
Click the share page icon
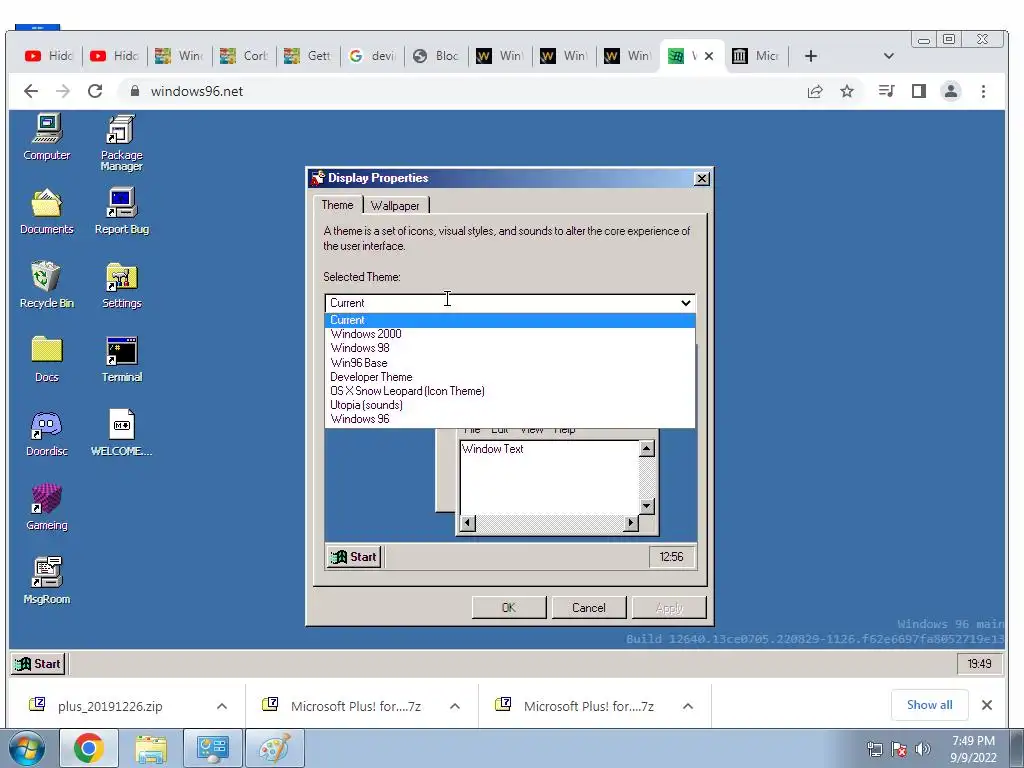click(814, 91)
